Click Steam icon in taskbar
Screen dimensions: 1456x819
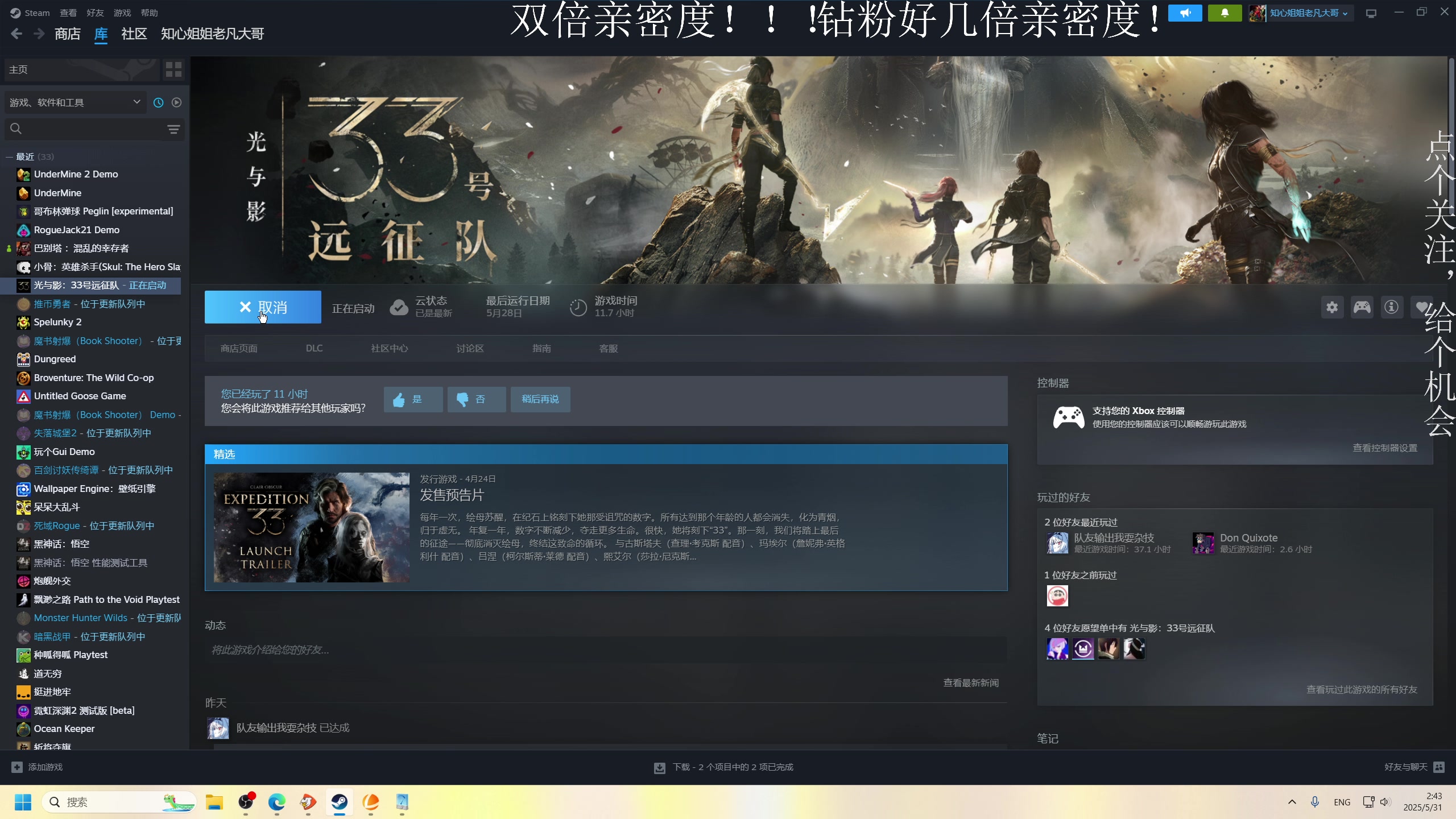[x=340, y=803]
